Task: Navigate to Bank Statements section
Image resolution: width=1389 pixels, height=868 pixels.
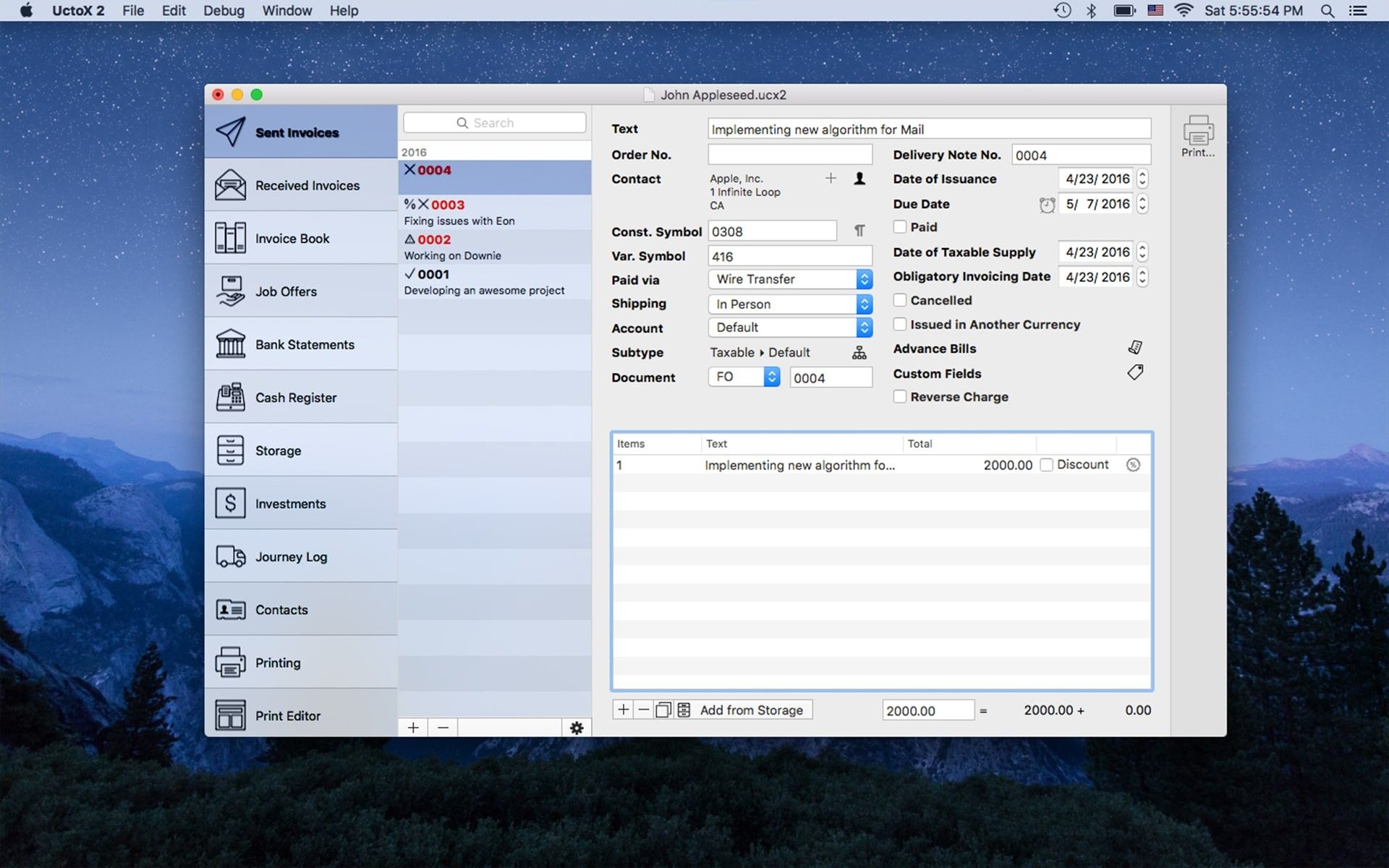Action: [305, 344]
